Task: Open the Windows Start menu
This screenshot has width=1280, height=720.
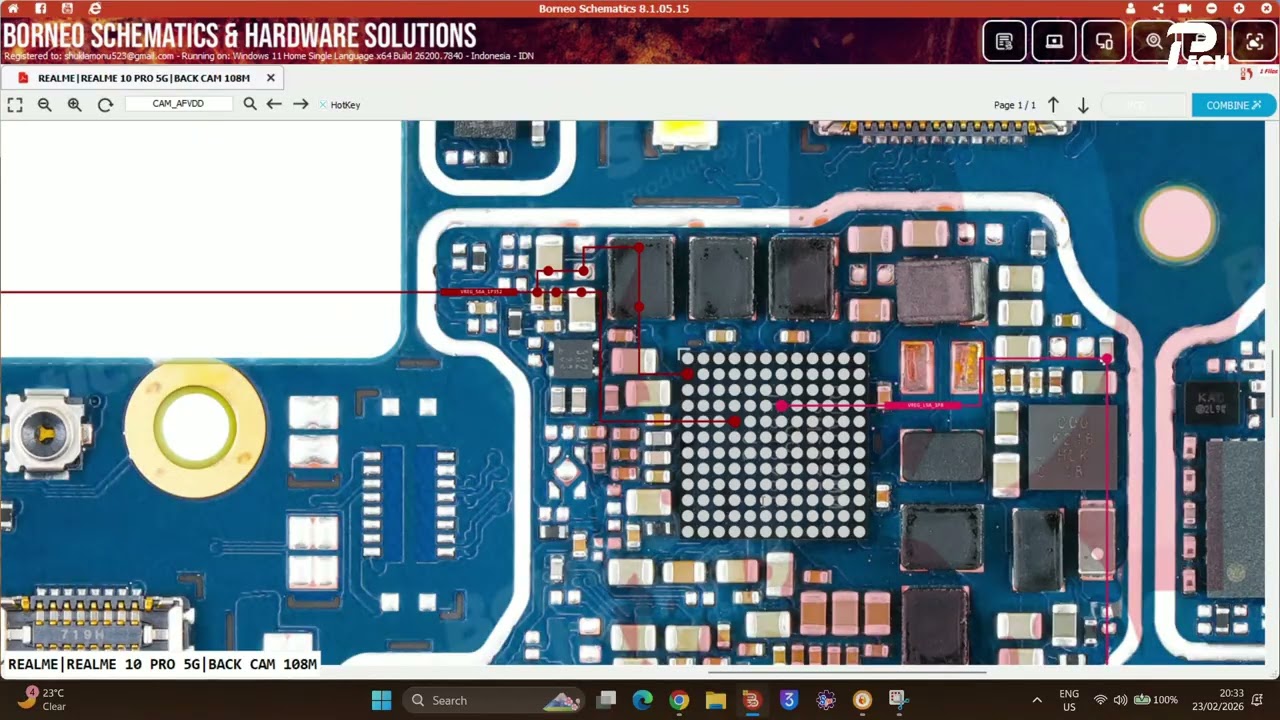Action: (381, 700)
